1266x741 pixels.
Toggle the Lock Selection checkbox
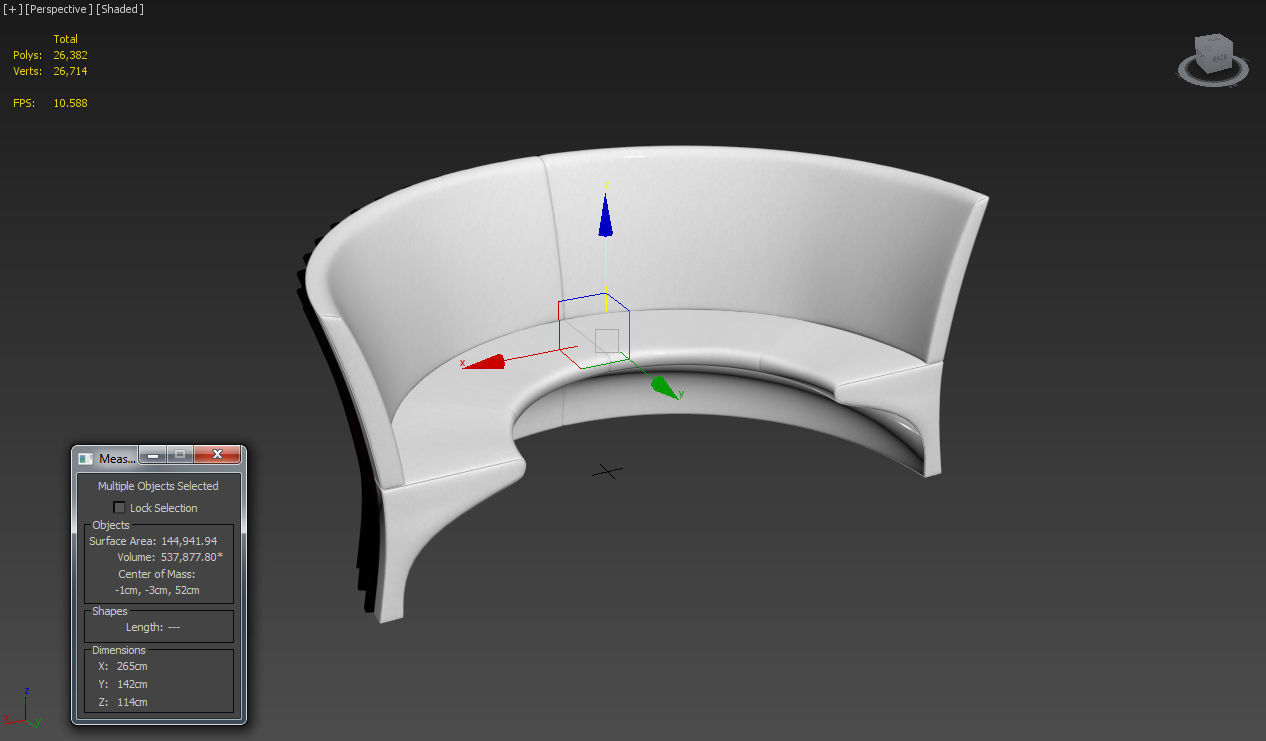click(120, 508)
